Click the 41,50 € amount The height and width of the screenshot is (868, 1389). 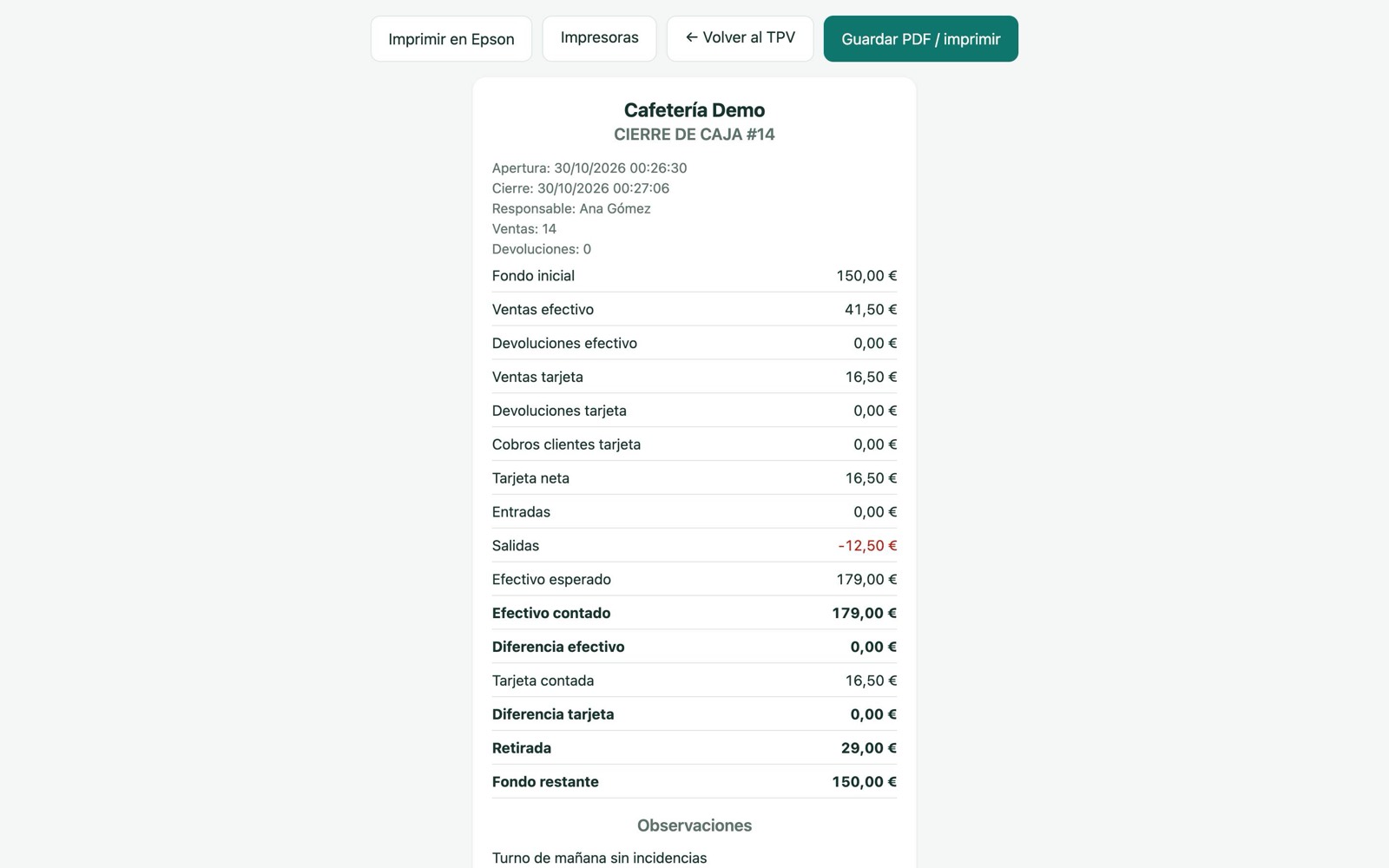point(871,310)
